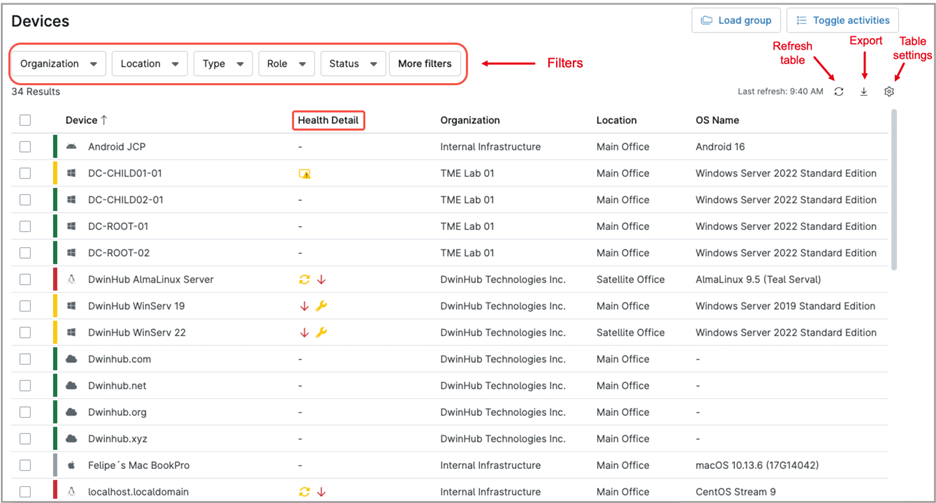The image size is (936, 503).
Task: Click the red down arrow for DwinHub WinServ 22
Action: click(x=304, y=333)
